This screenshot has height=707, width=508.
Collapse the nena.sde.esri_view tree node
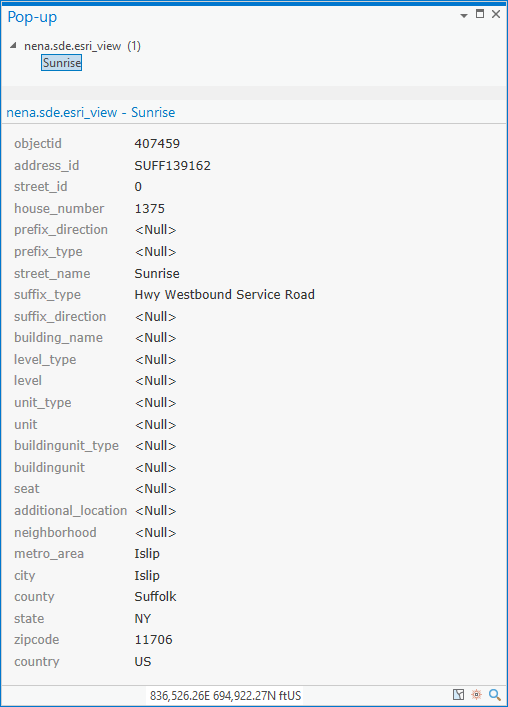pos(14,45)
